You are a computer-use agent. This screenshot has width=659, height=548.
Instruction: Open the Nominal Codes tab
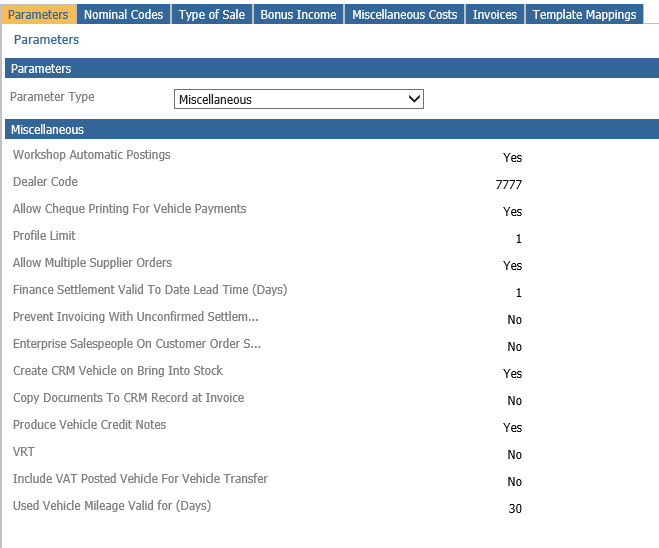(124, 14)
